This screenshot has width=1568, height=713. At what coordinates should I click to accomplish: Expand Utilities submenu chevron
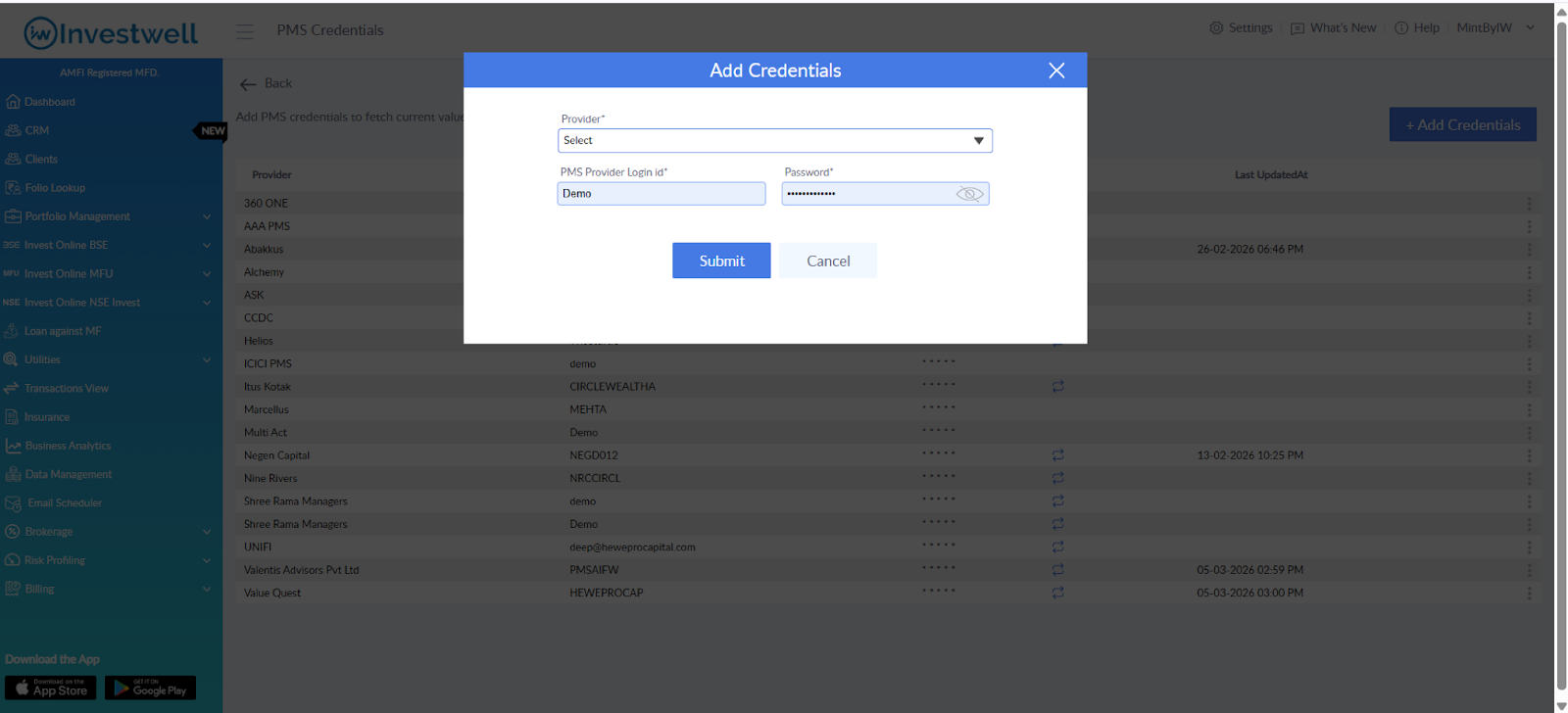pos(207,359)
